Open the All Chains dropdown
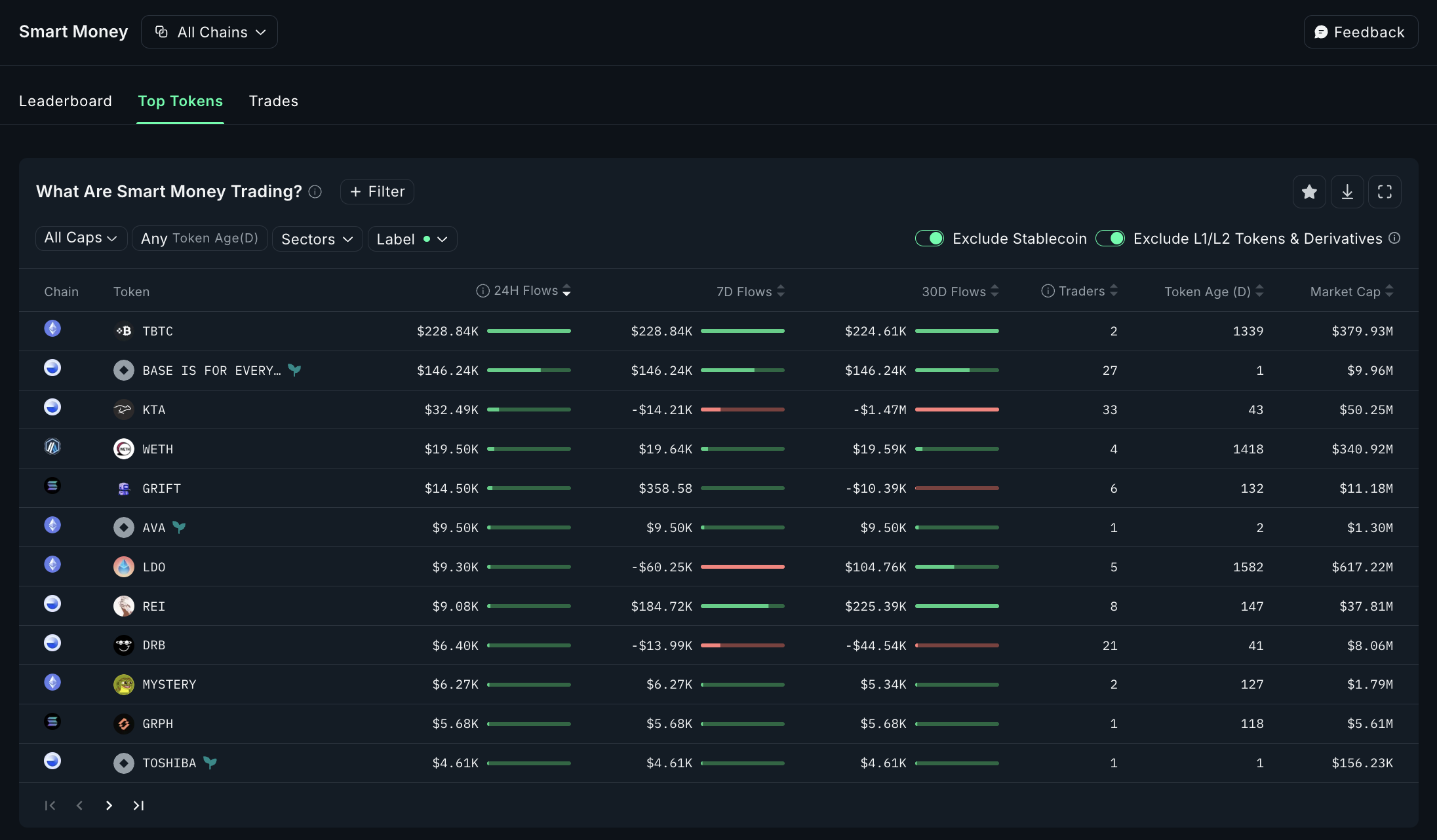Screen dimensions: 1437x840 pos(208,31)
